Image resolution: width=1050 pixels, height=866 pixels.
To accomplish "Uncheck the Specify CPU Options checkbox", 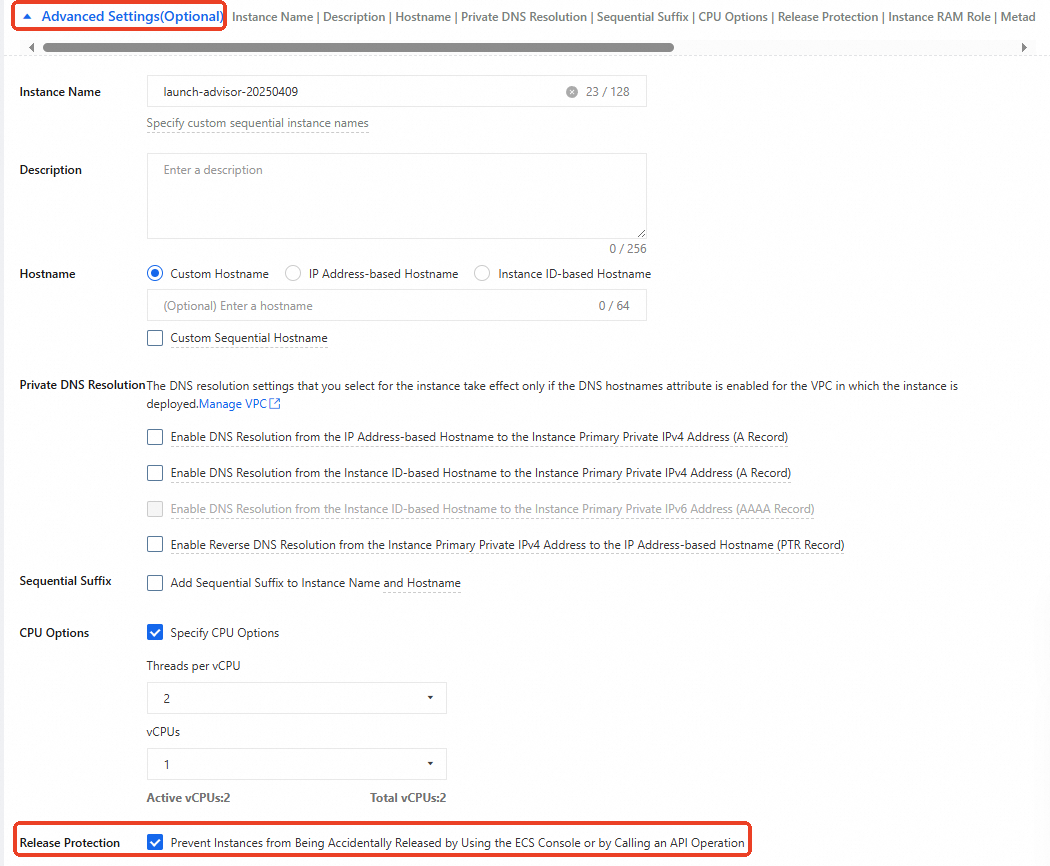I will click(x=155, y=632).
